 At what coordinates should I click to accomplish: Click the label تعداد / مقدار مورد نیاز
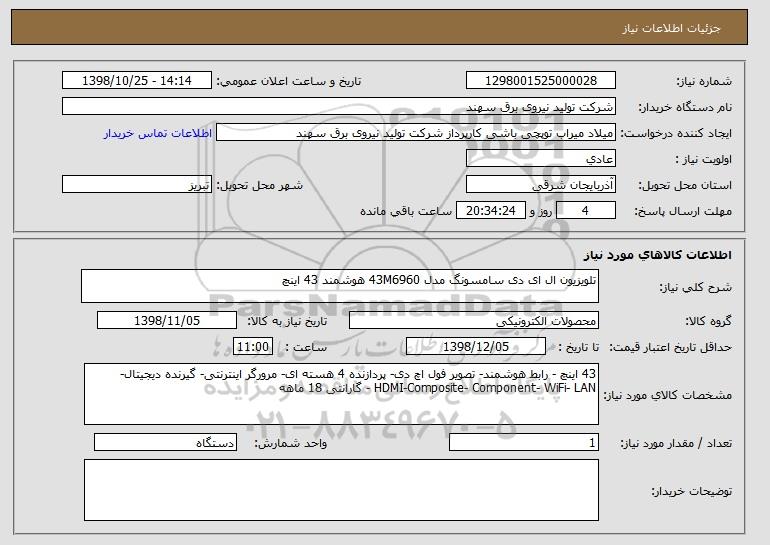676,443
